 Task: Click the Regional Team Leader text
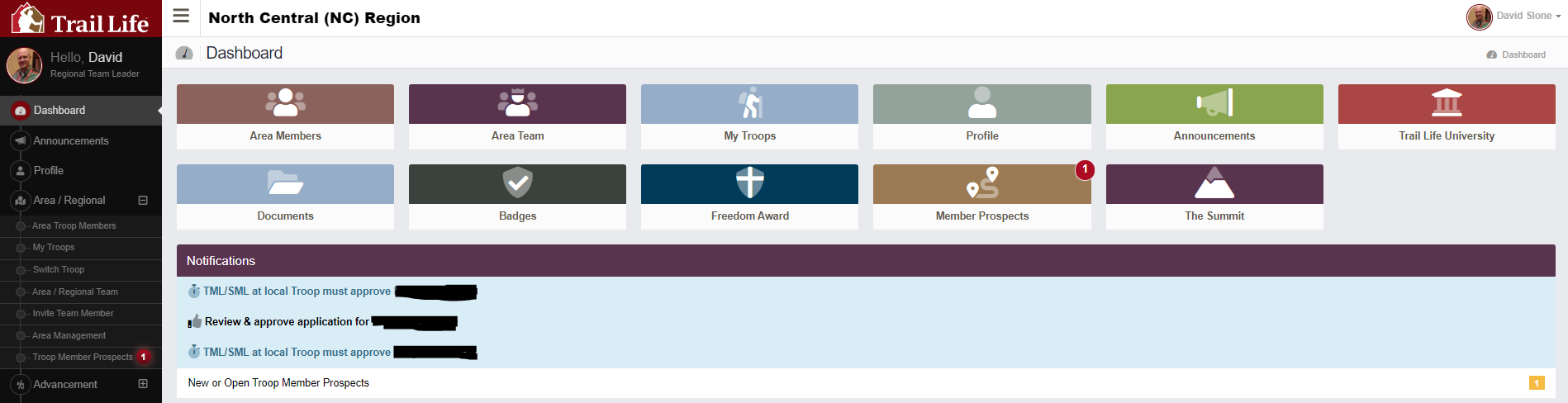(95, 74)
